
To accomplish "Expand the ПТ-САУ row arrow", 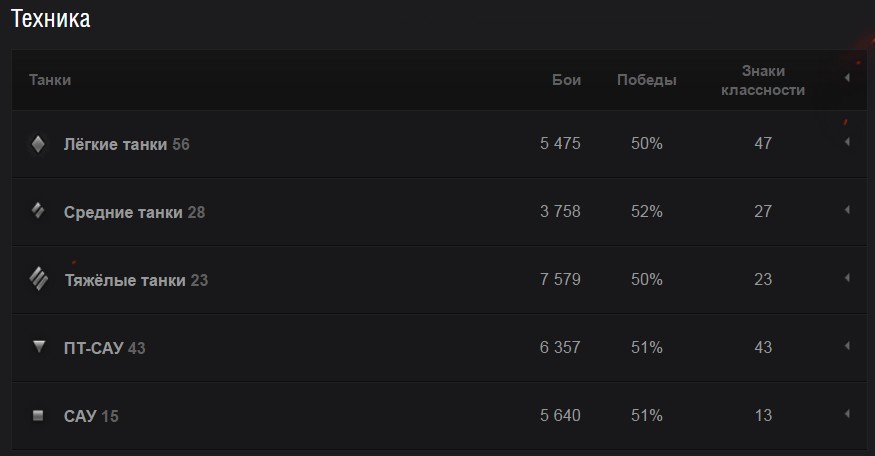I will (x=847, y=346).
